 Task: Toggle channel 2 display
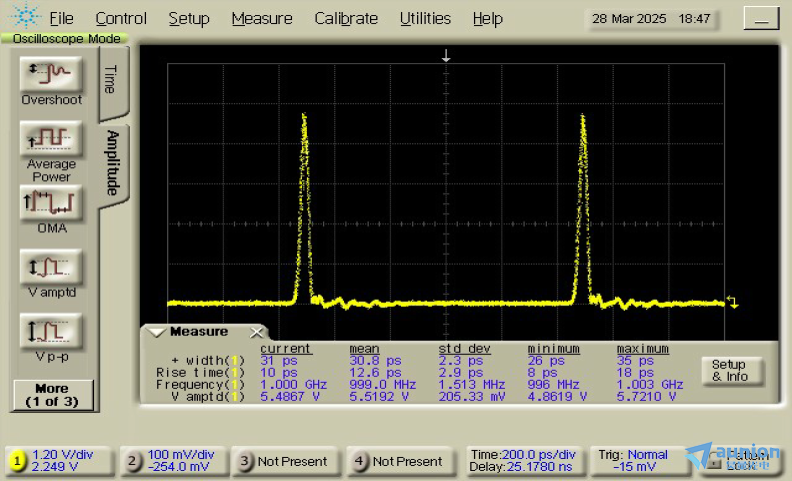tap(133, 461)
